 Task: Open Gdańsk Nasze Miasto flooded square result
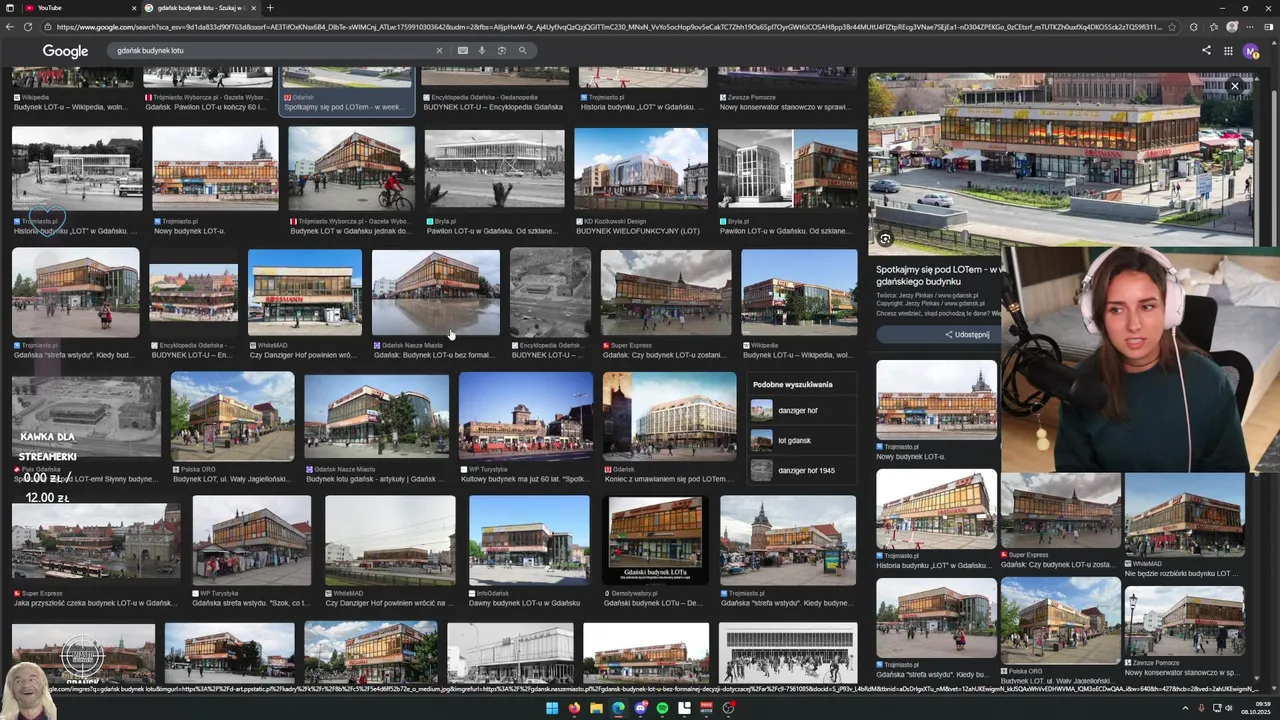[x=436, y=292]
